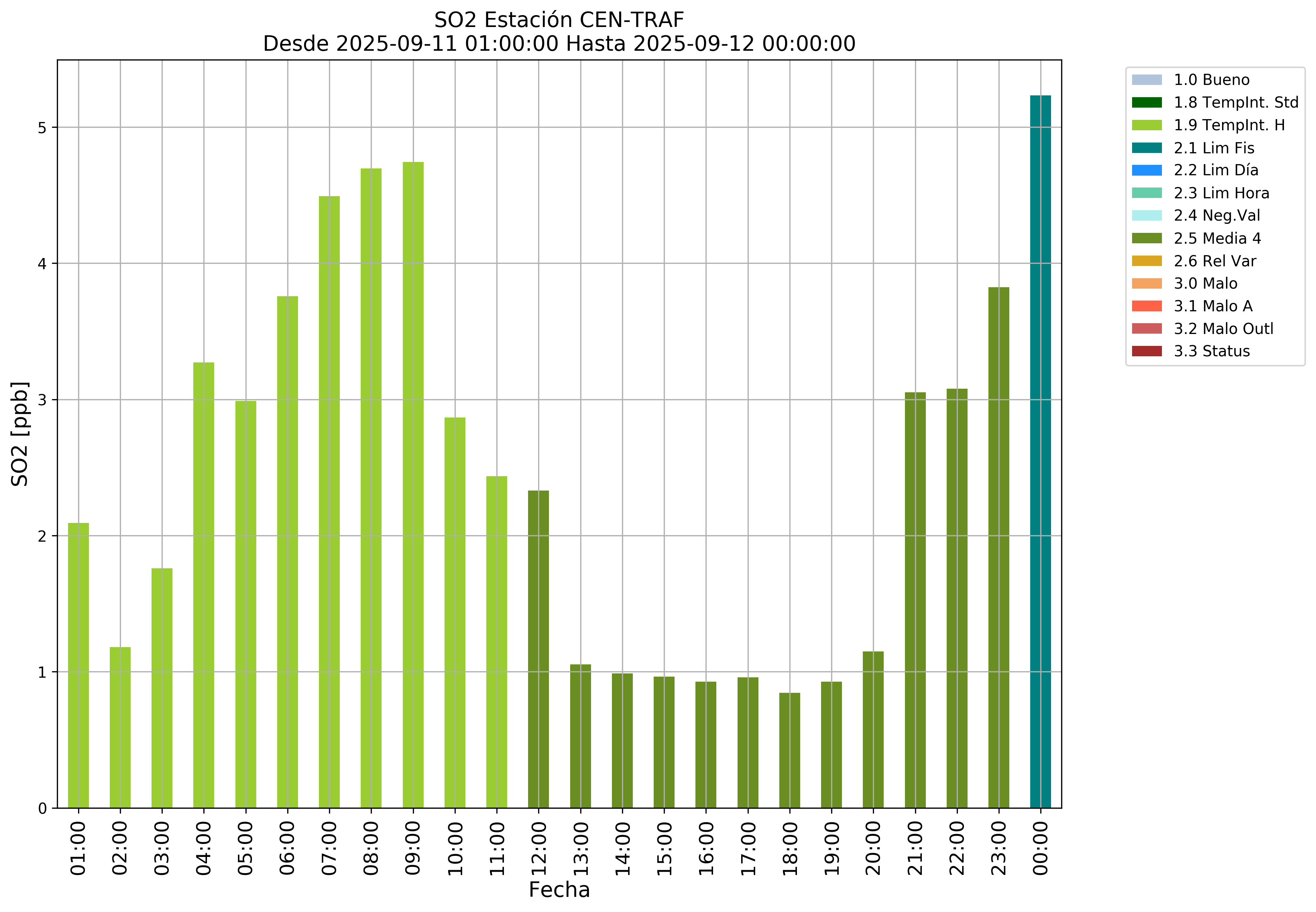Click the 3.3 Status legend swatch
Screen dimensions: 1316x912
pos(1146,351)
